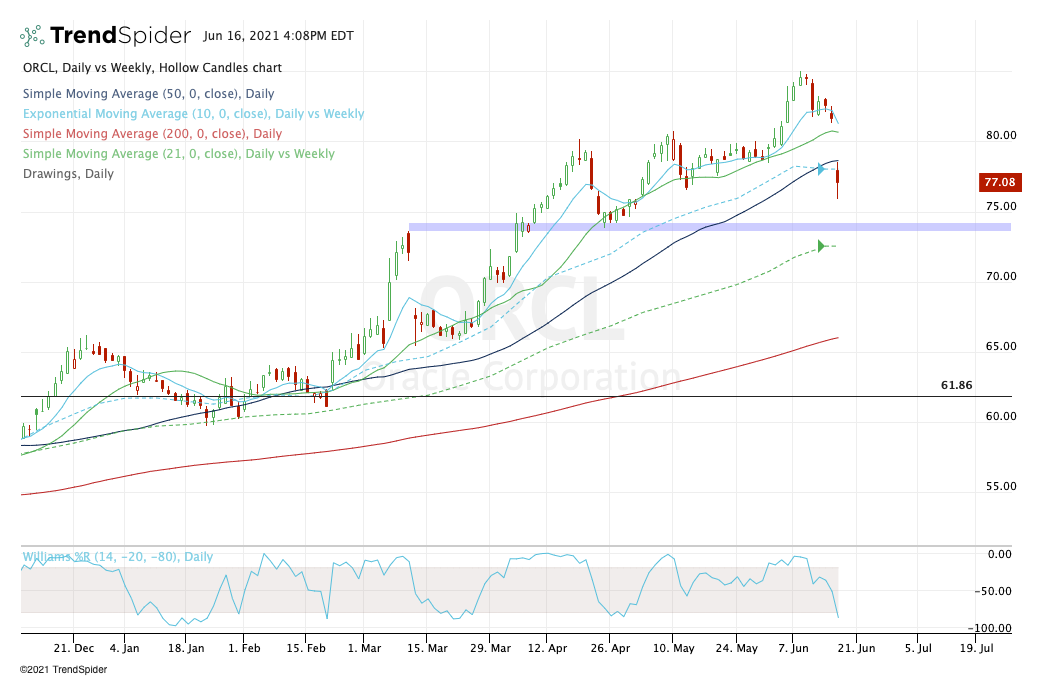Select the purple support zone rectangle
Screen dimensions: 1042x679
[709, 227]
